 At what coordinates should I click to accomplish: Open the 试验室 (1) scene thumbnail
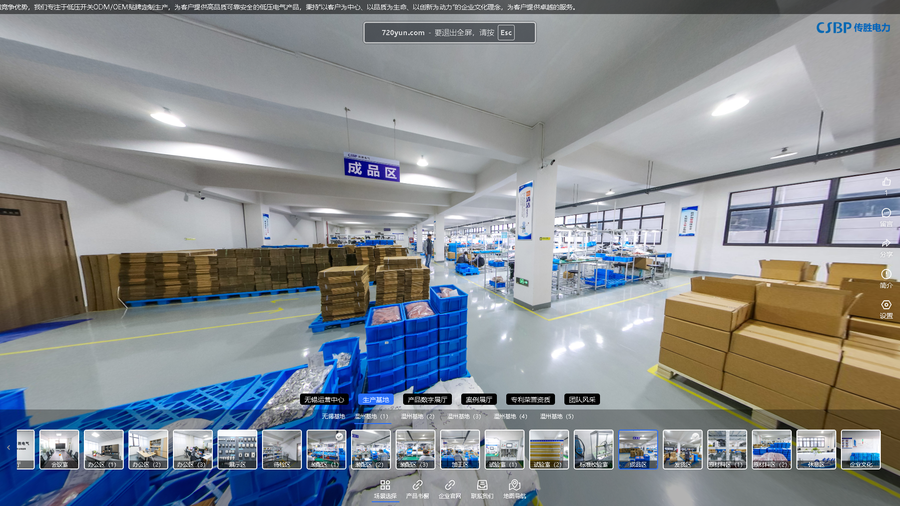[504, 450]
